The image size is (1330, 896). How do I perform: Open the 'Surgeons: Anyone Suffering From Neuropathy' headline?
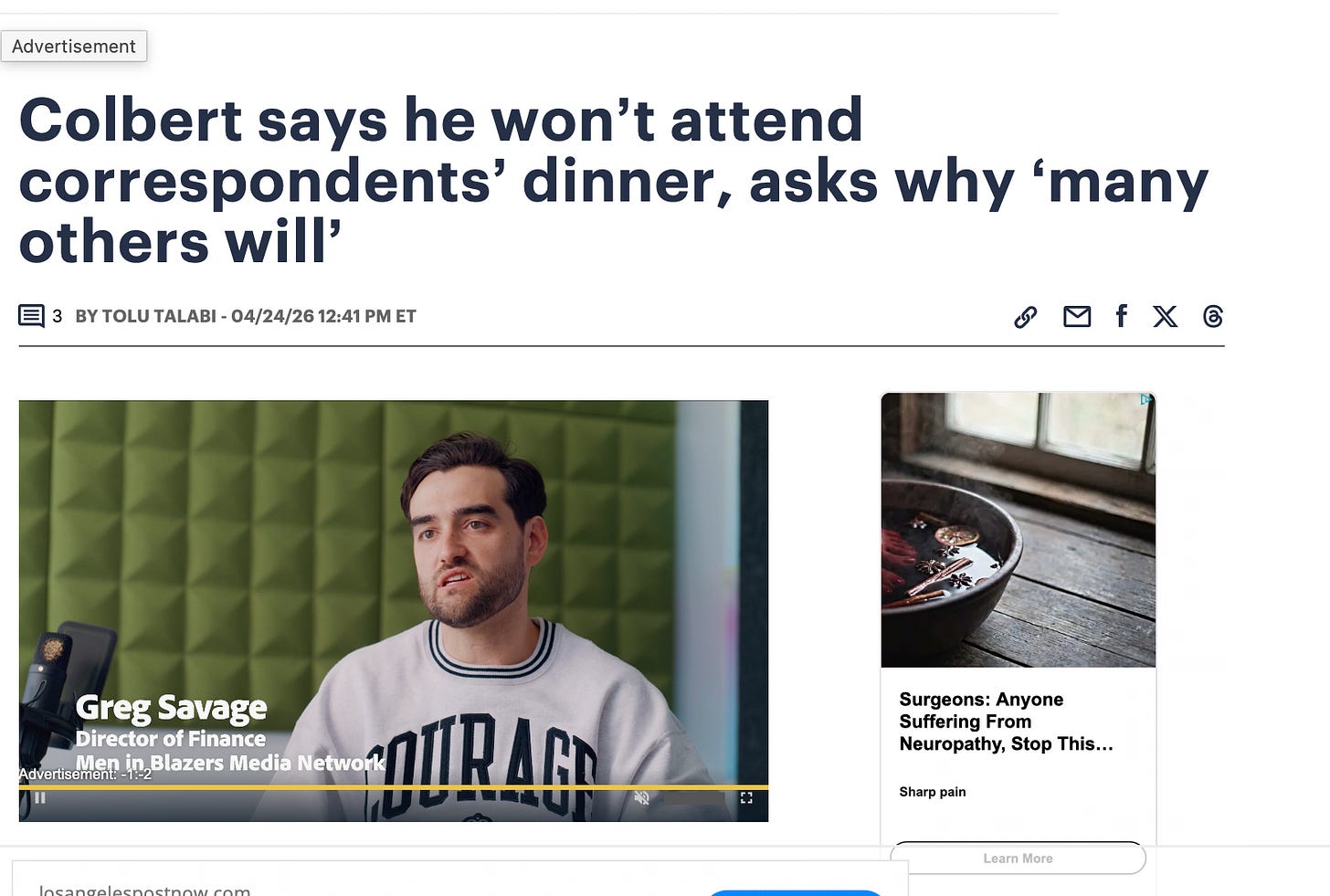tap(1006, 722)
